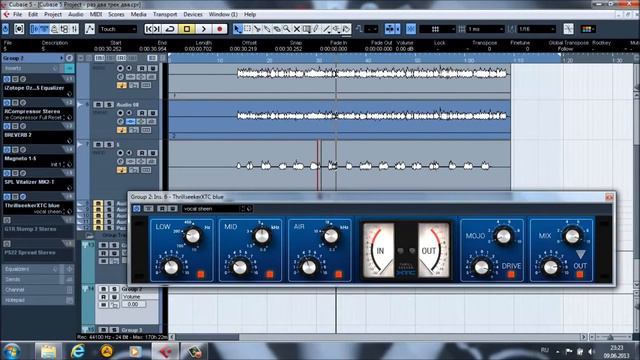This screenshot has height=360, width=640.
Task: Open Internet Explorer from the taskbar
Action: click(x=78, y=351)
